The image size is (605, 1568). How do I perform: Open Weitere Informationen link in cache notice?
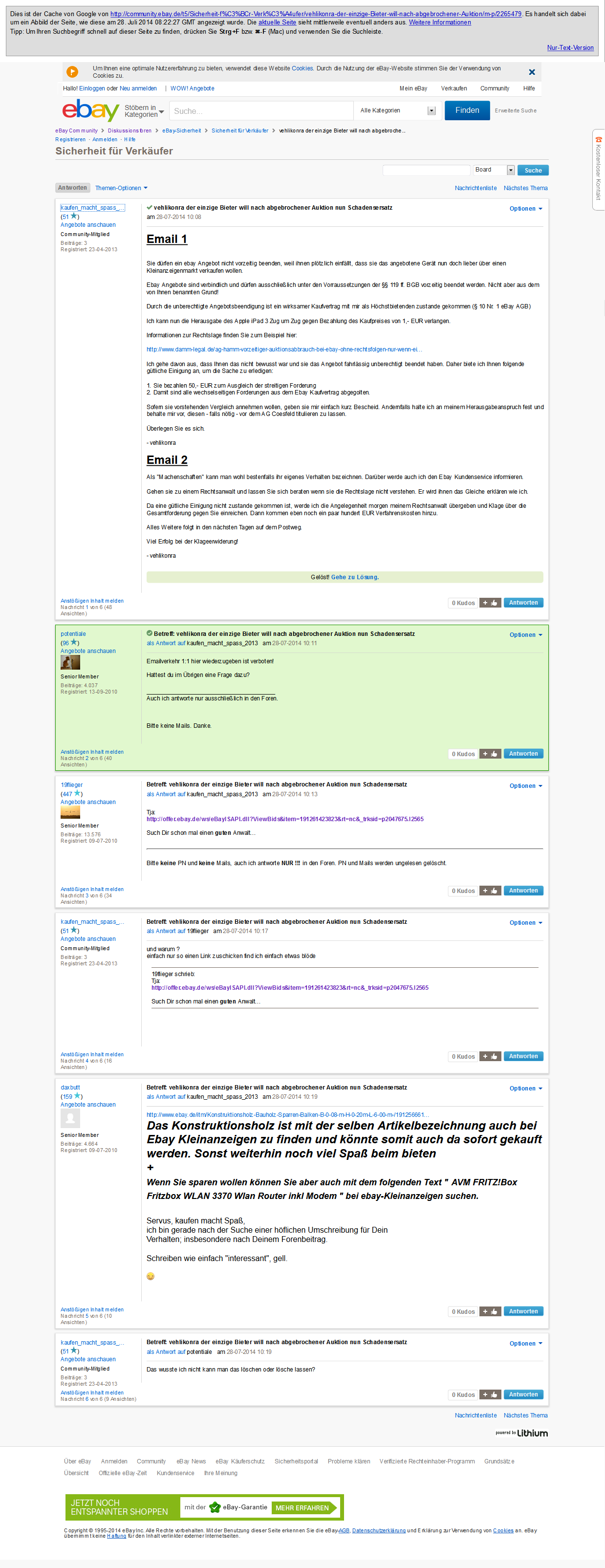click(440, 22)
